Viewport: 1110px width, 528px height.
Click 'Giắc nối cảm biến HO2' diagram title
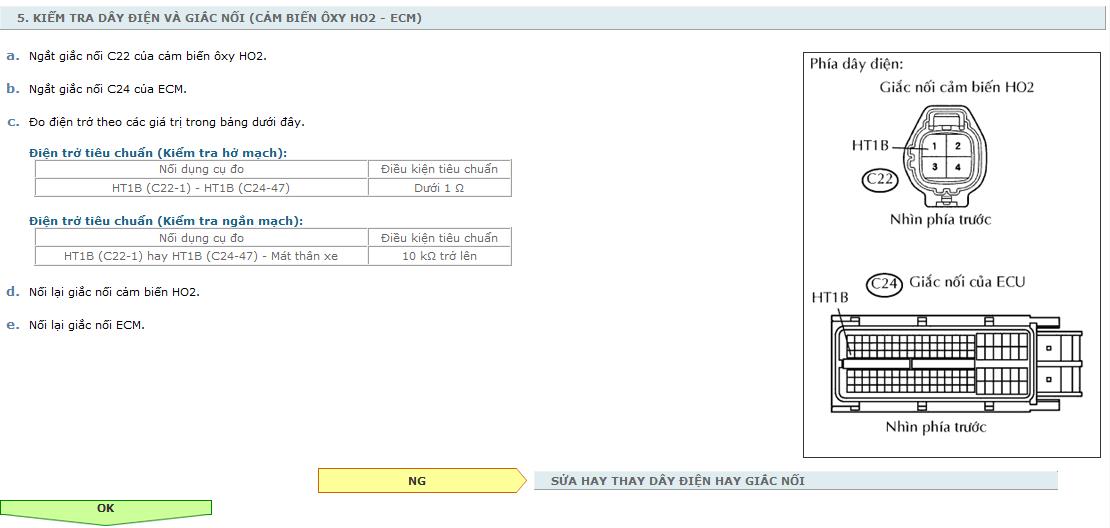[x=956, y=88]
